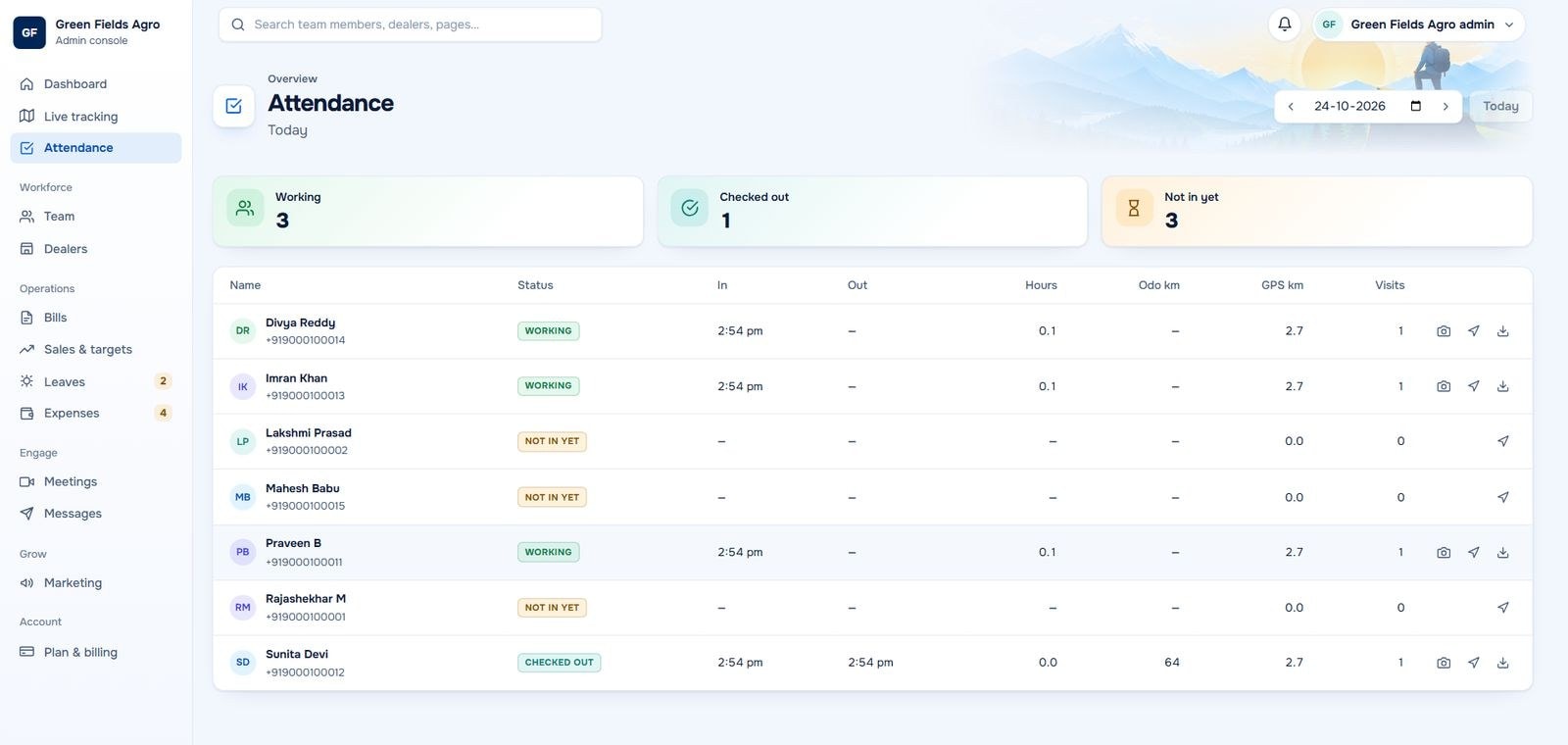
Task: Open location for Rajashekhar M's row
Action: tap(1502, 608)
